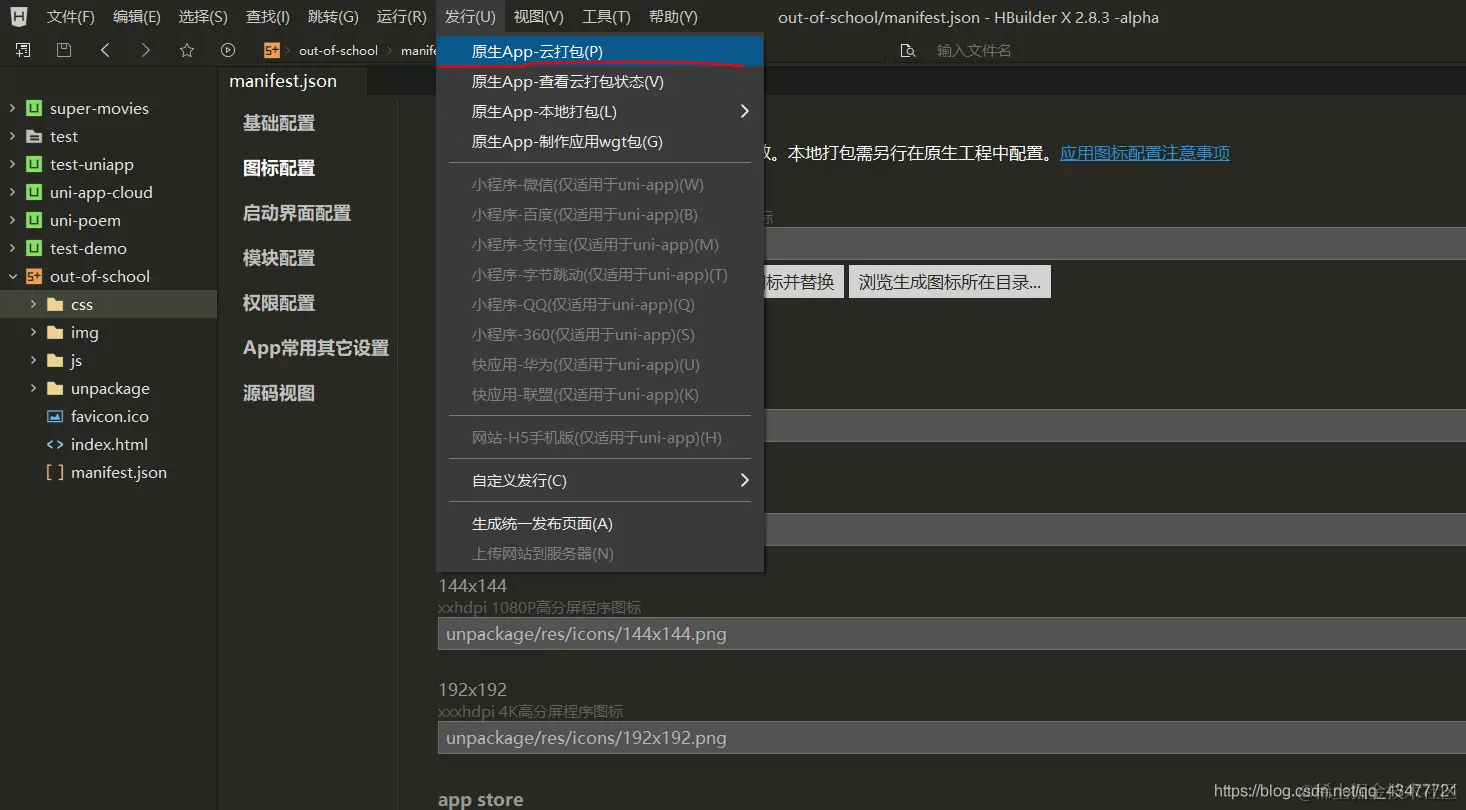Open the 应用图标配置注意事项 link
Viewport: 1466px width, 810px height.
1145,153
